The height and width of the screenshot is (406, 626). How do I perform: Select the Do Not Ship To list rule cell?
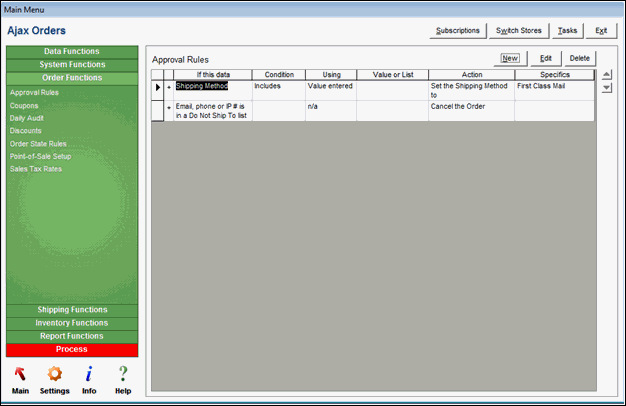pyautogui.click(x=212, y=110)
